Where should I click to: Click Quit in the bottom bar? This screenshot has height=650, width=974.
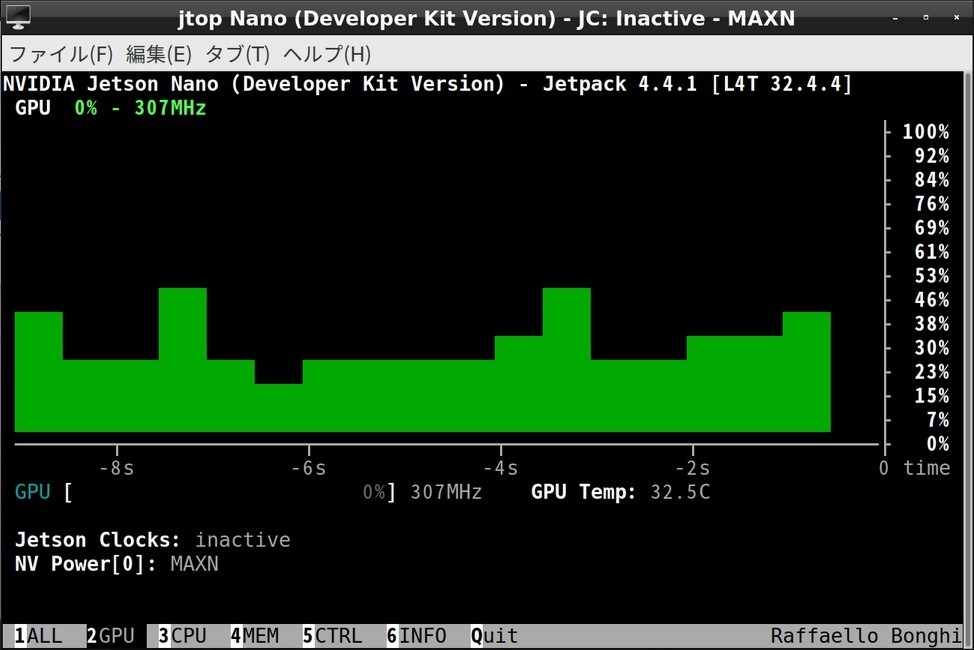pyautogui.click(x=494, y=636)
